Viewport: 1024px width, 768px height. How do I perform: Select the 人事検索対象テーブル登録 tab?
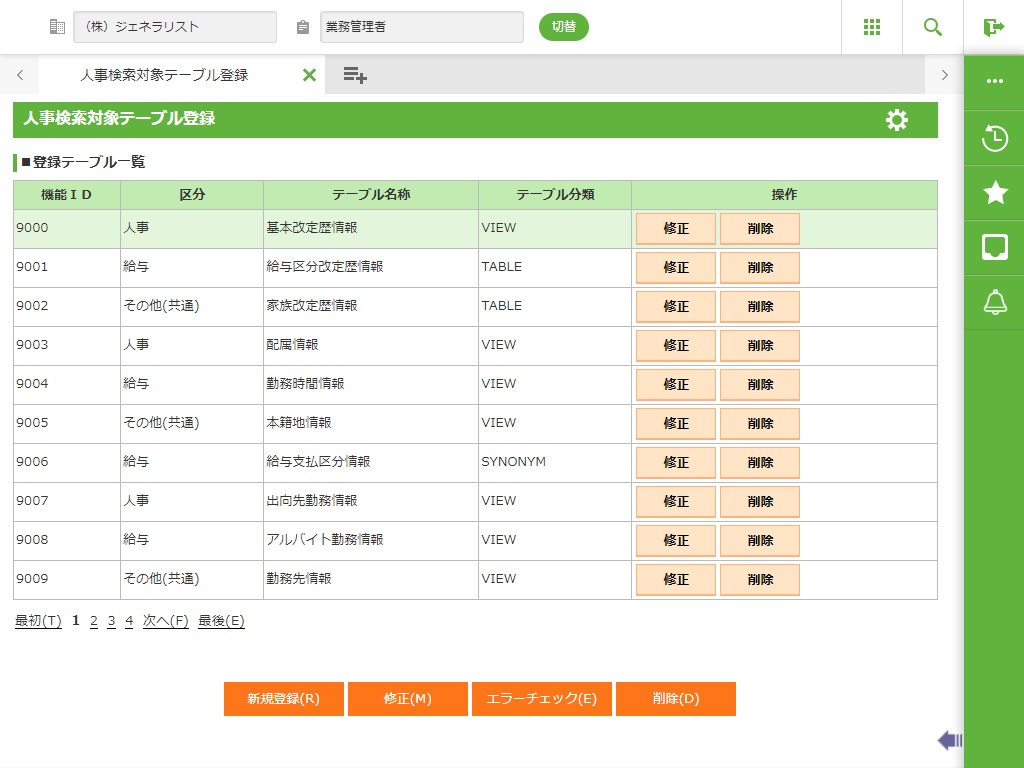tap(164, 75)
